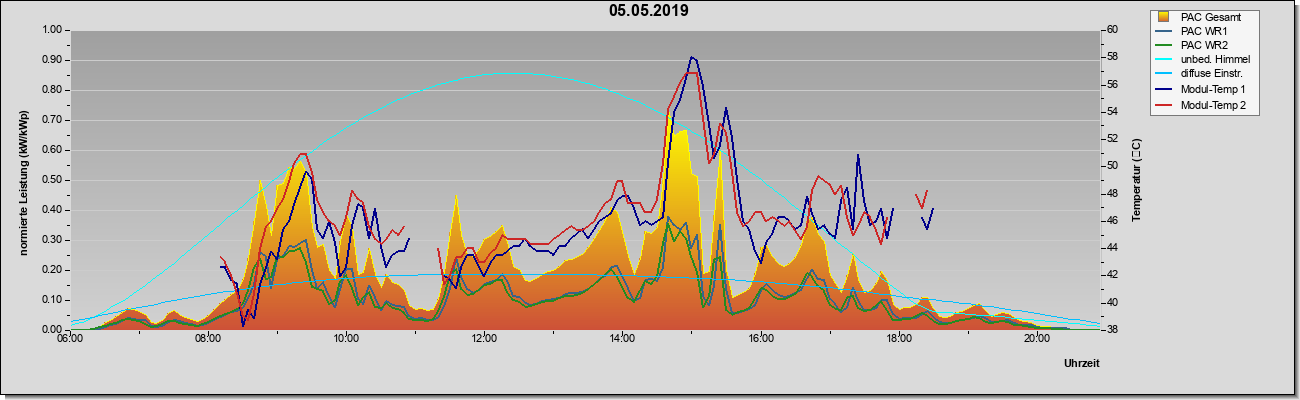Image resolution: width=1300 pixels, height=400 pixels.
Task: Click the cyan unbed. Himmel legend line
Action: coord(1164,61)
